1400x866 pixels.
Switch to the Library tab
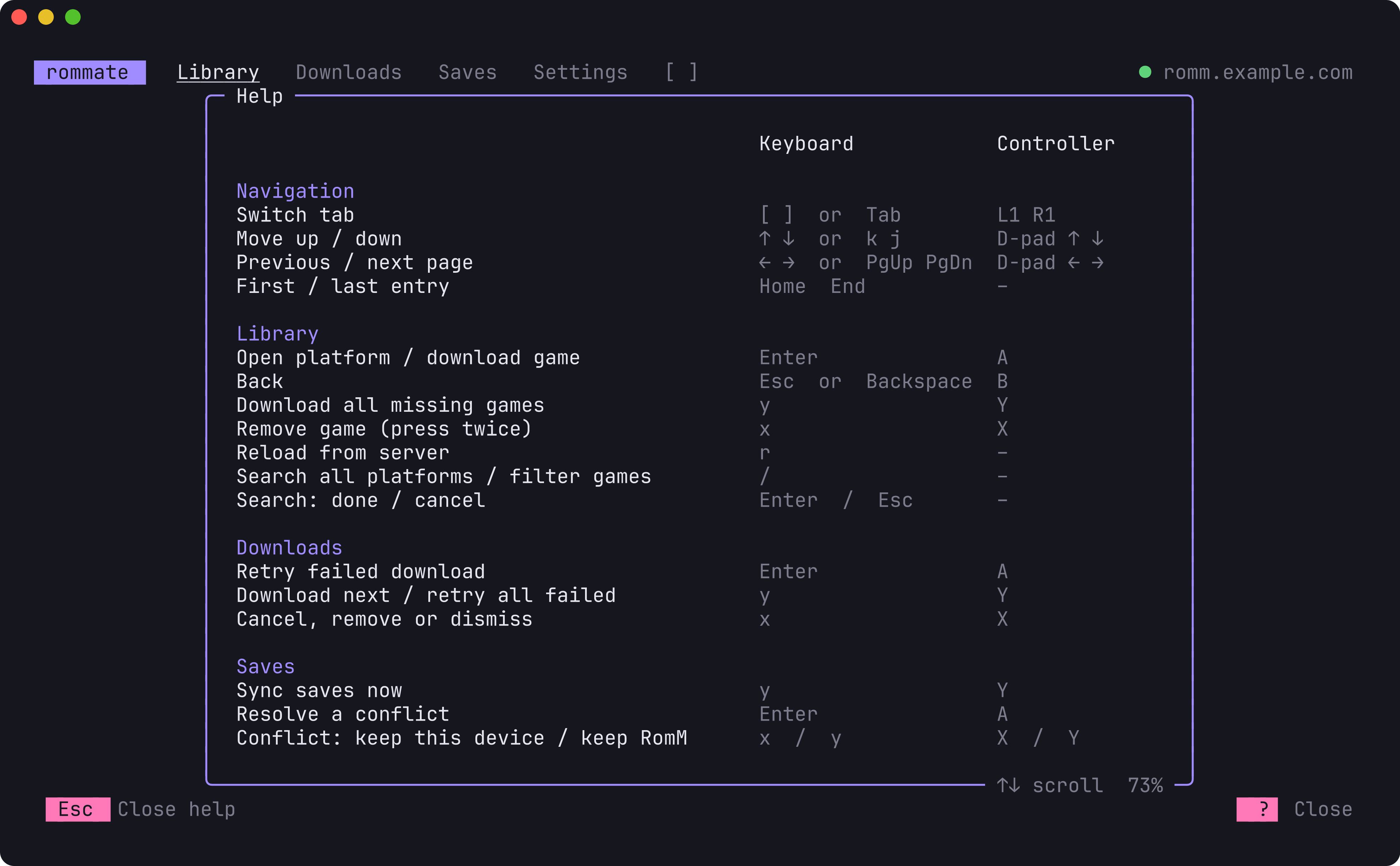click(x=218, y=72)
